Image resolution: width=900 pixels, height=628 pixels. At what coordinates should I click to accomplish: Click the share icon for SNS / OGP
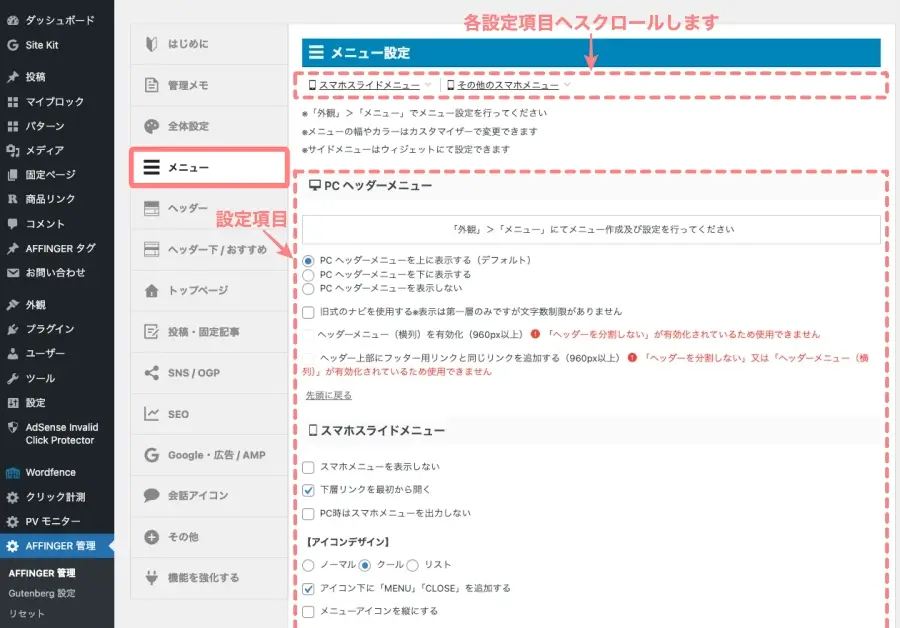click(x=151, y=373)
